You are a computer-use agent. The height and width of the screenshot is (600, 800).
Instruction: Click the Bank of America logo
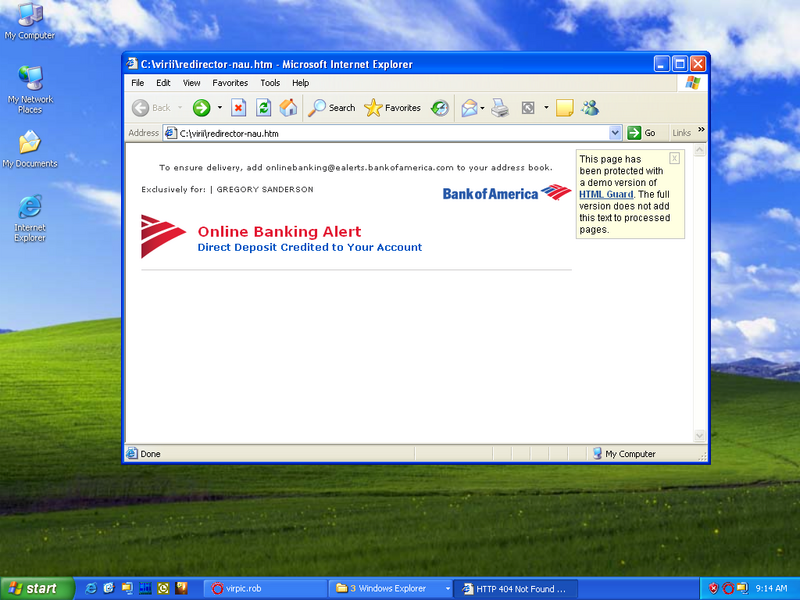click(x=507, y=193)
